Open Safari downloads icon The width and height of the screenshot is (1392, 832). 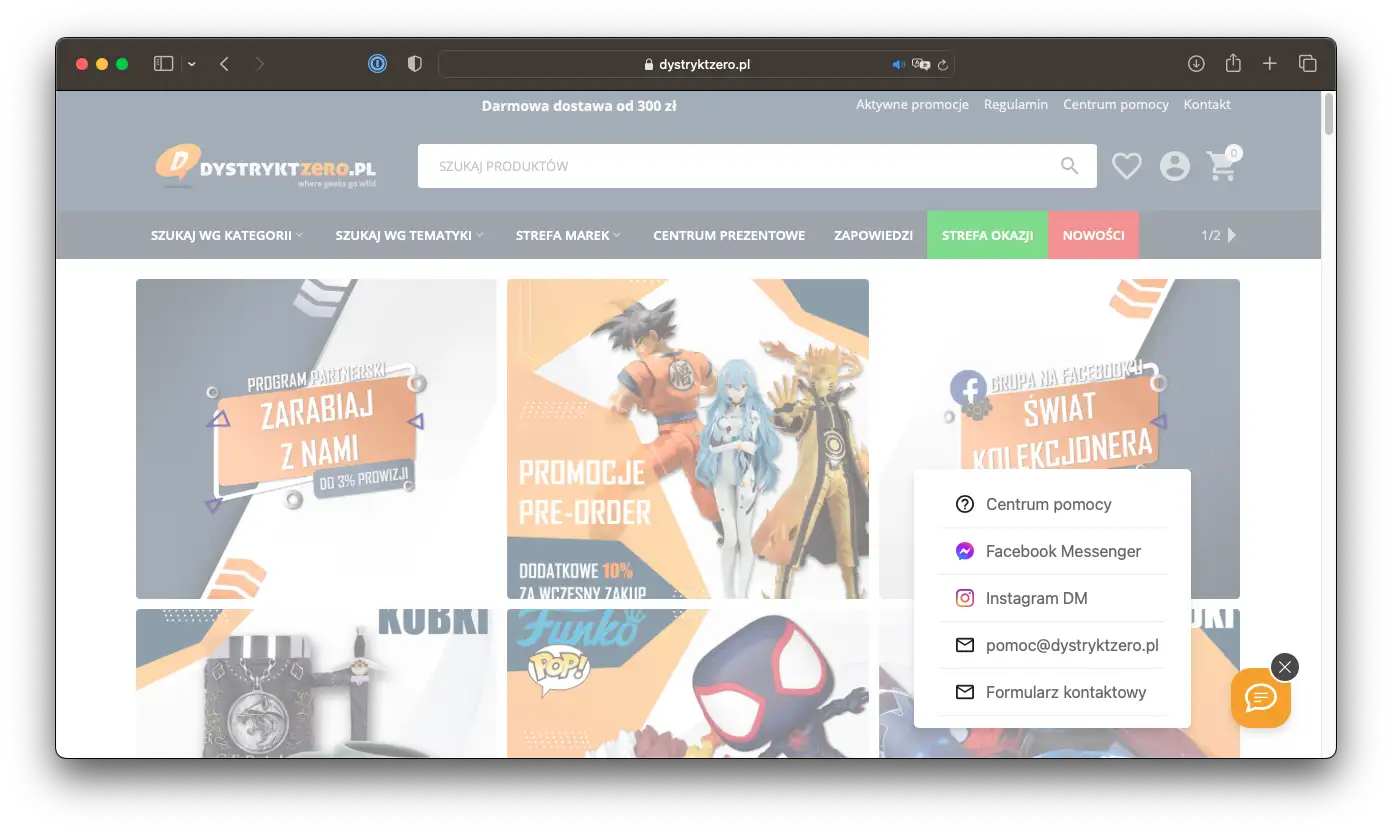click(x=1196, y=64)
